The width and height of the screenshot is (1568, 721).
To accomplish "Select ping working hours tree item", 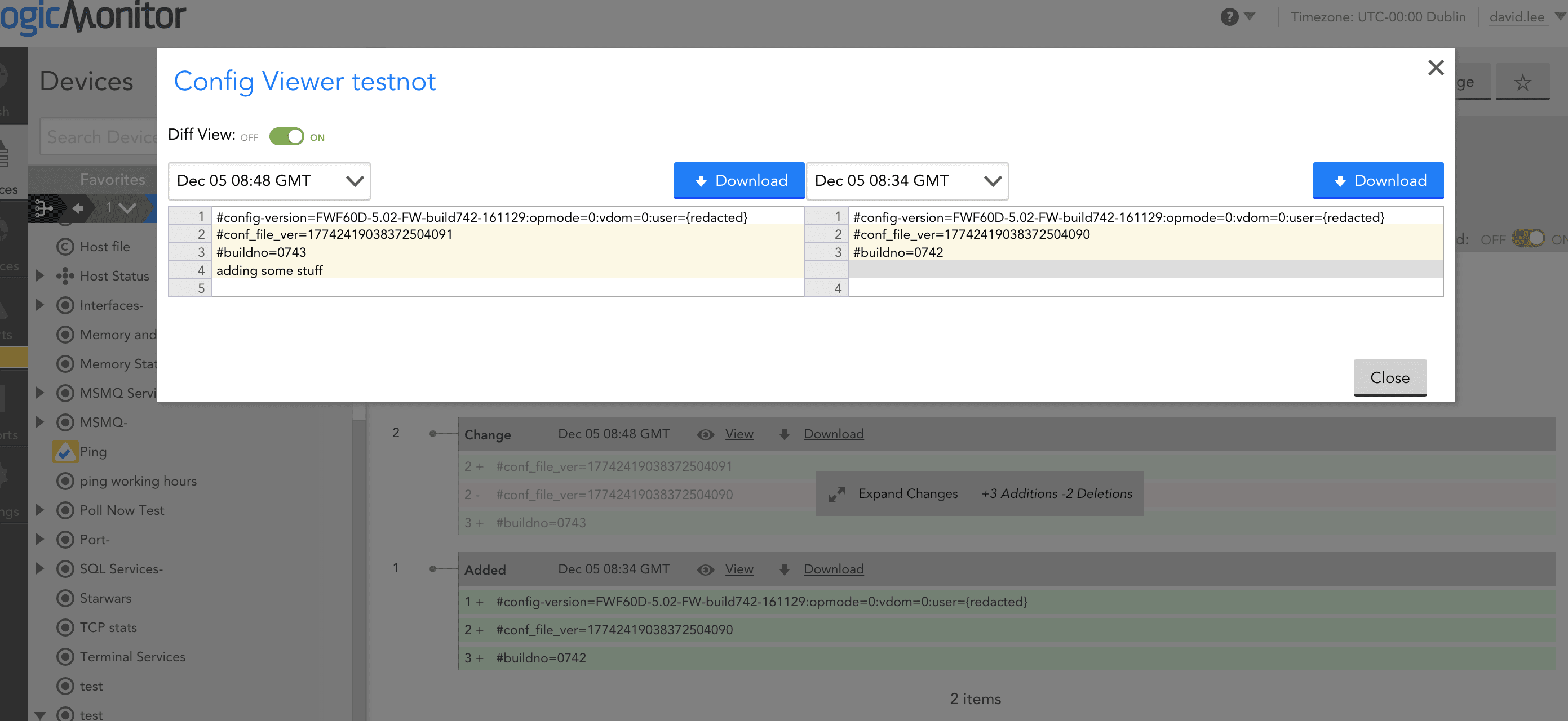I will coord(138,480).
